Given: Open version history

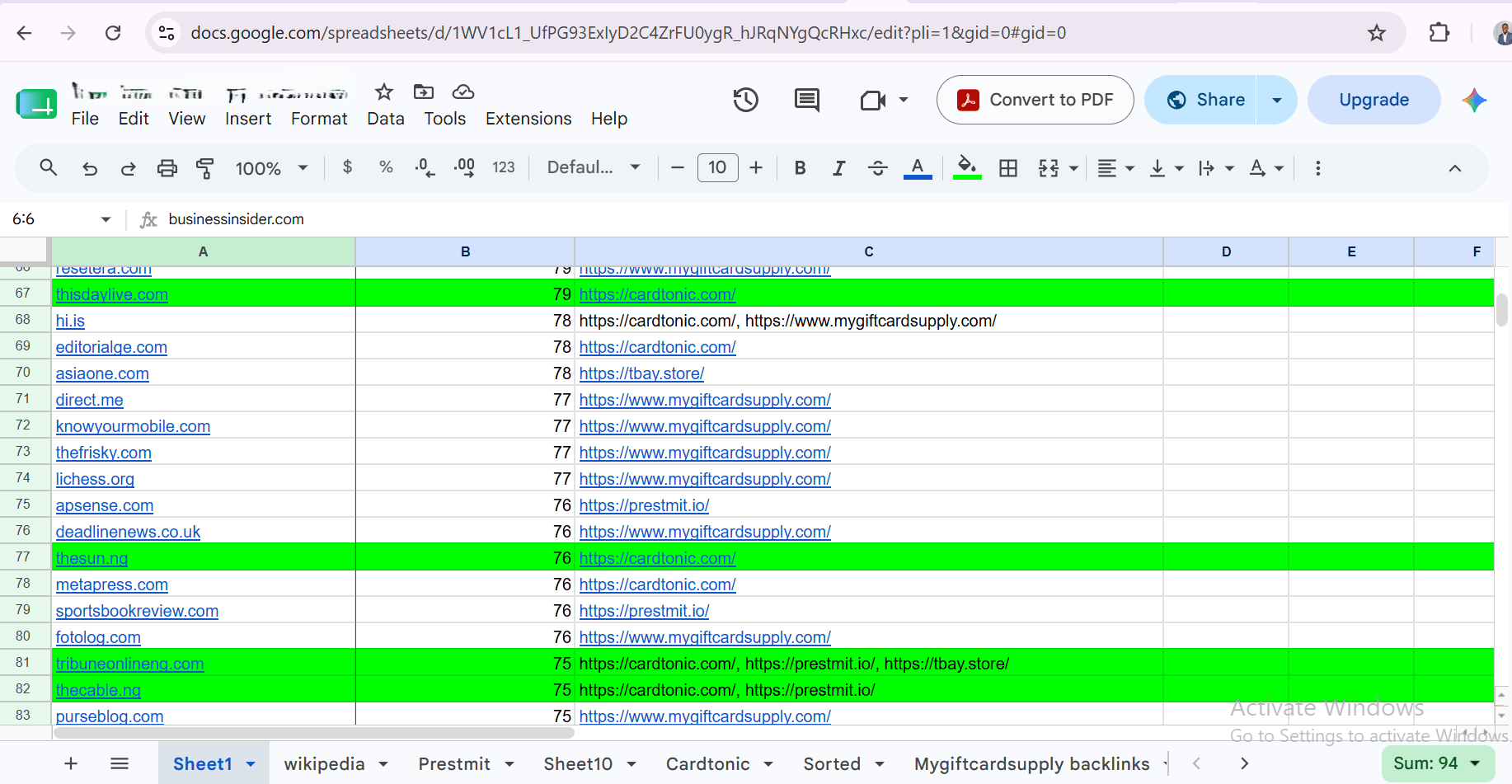Looking at the screenshot, I should pyautogui.click(x=746, y=100).
